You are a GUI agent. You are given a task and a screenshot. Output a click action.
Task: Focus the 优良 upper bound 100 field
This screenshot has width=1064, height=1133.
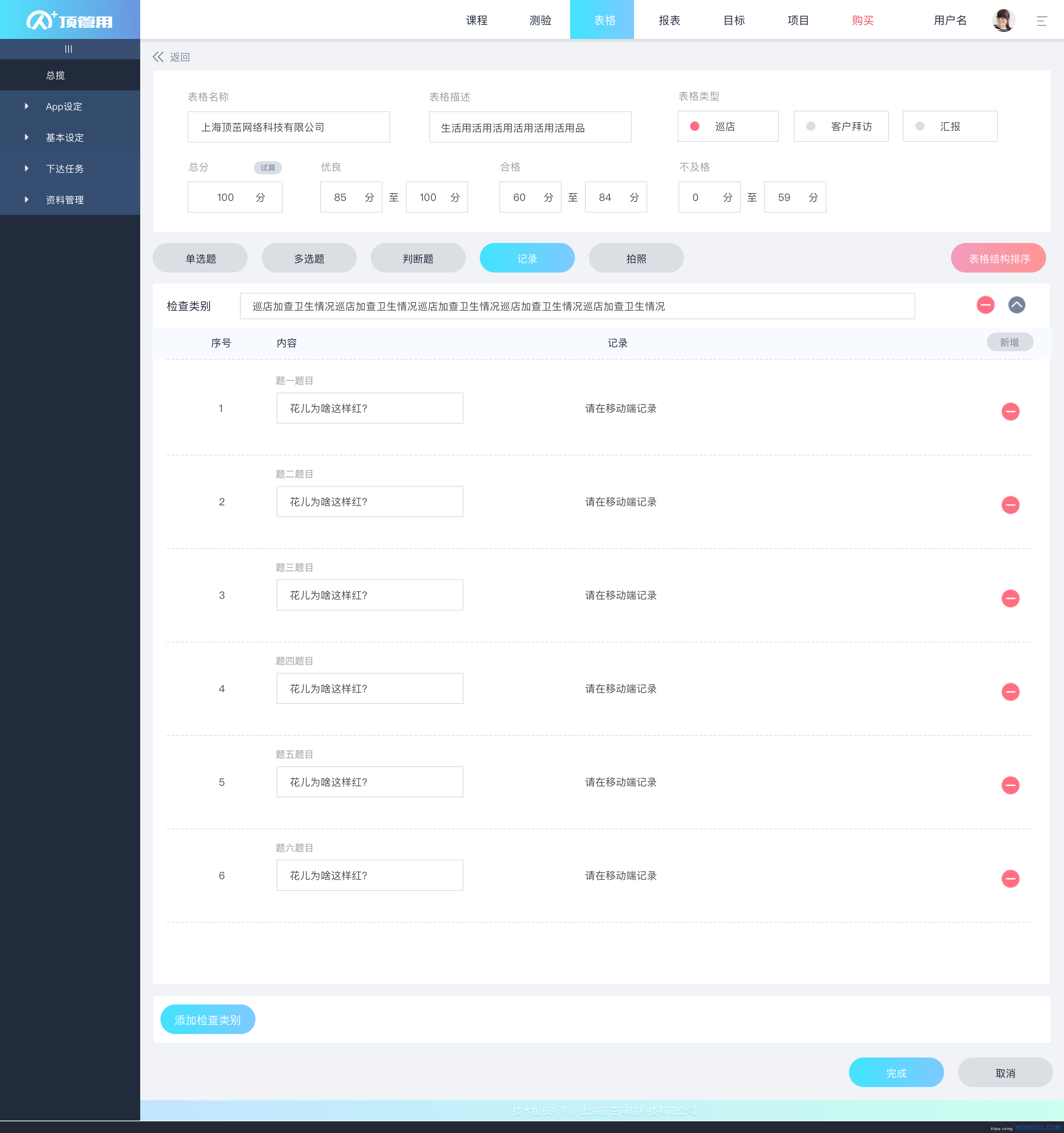[x=437, y=197]
